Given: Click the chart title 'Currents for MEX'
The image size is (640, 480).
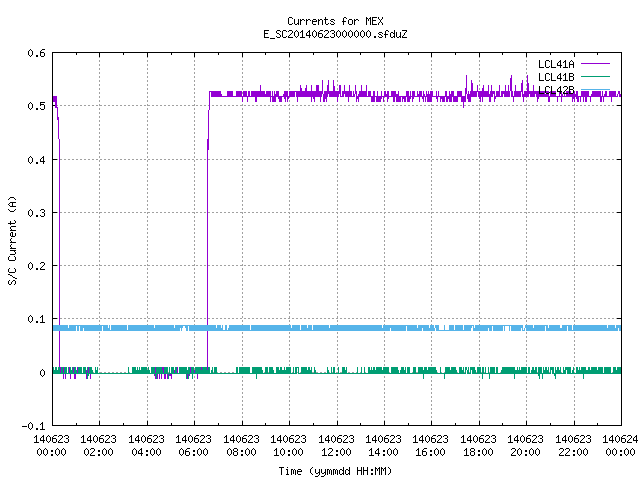Looking at the screenshot, I should (335, 21).
